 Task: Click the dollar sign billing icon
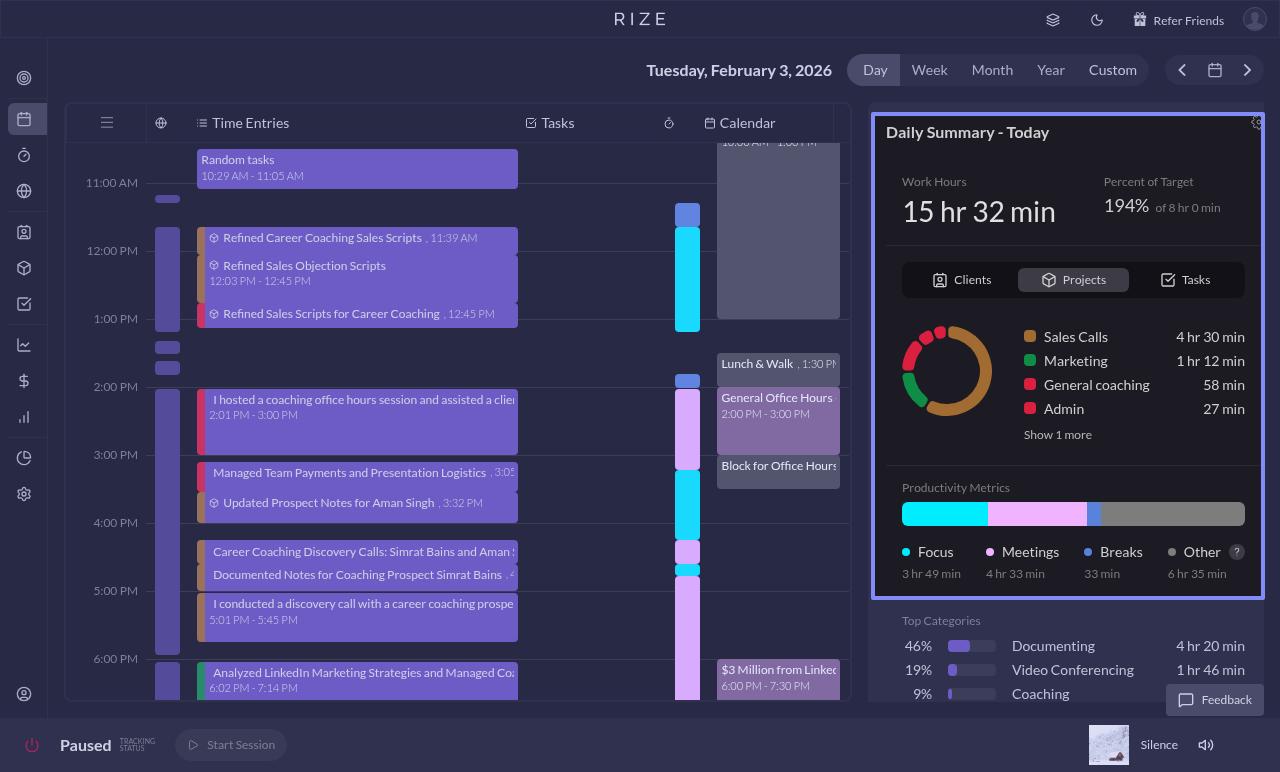[x=24, y=381]
